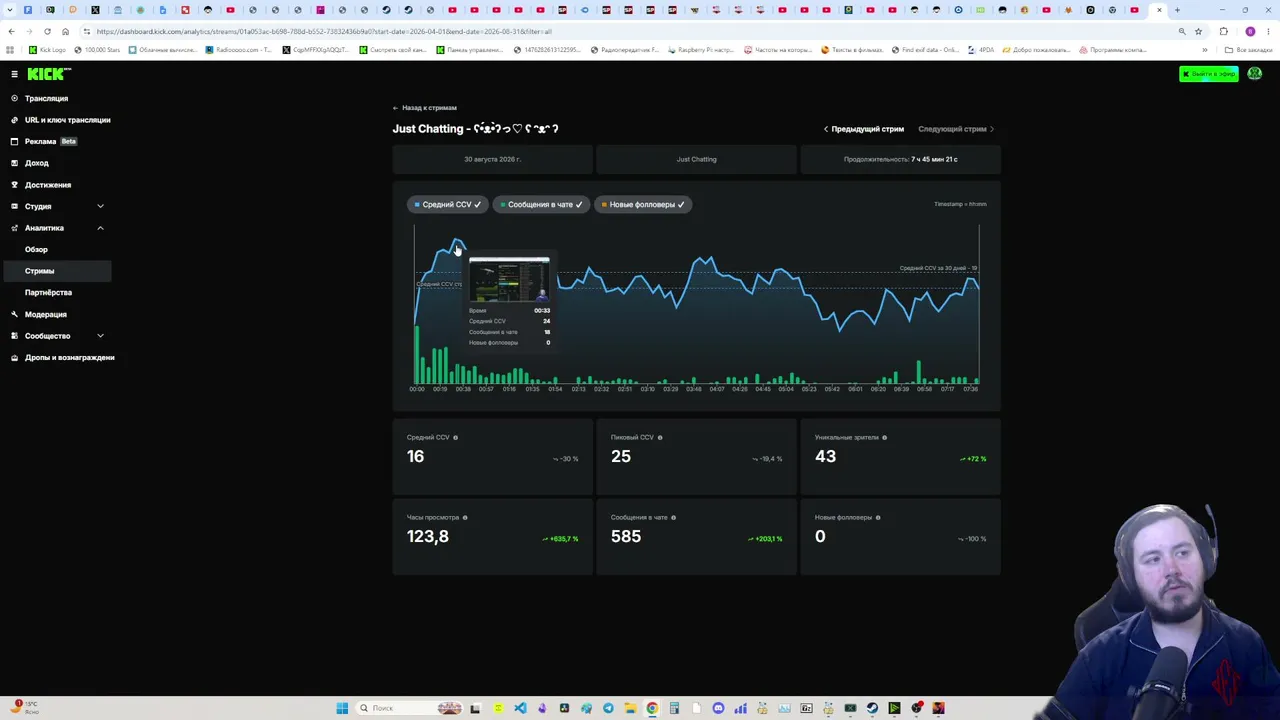The image size is (1280, 720).
Task: Click the zoom magnifier icon in address bar
Action: [1182, 31]
